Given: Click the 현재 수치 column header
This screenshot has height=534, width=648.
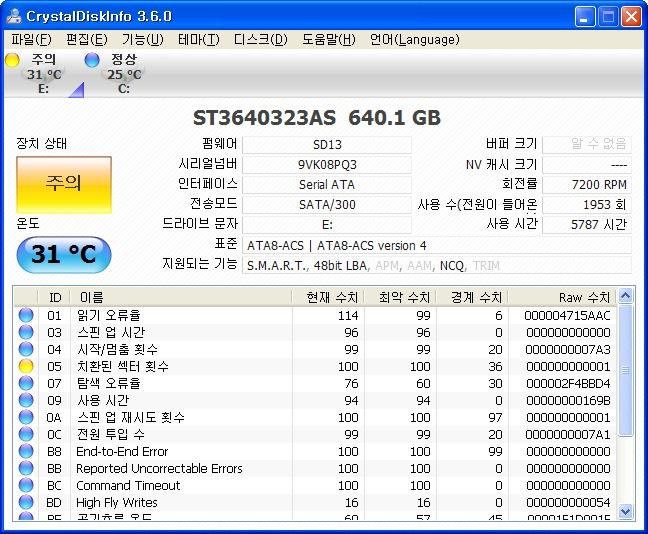Looking at the screenshot, I should coord(328,298).
